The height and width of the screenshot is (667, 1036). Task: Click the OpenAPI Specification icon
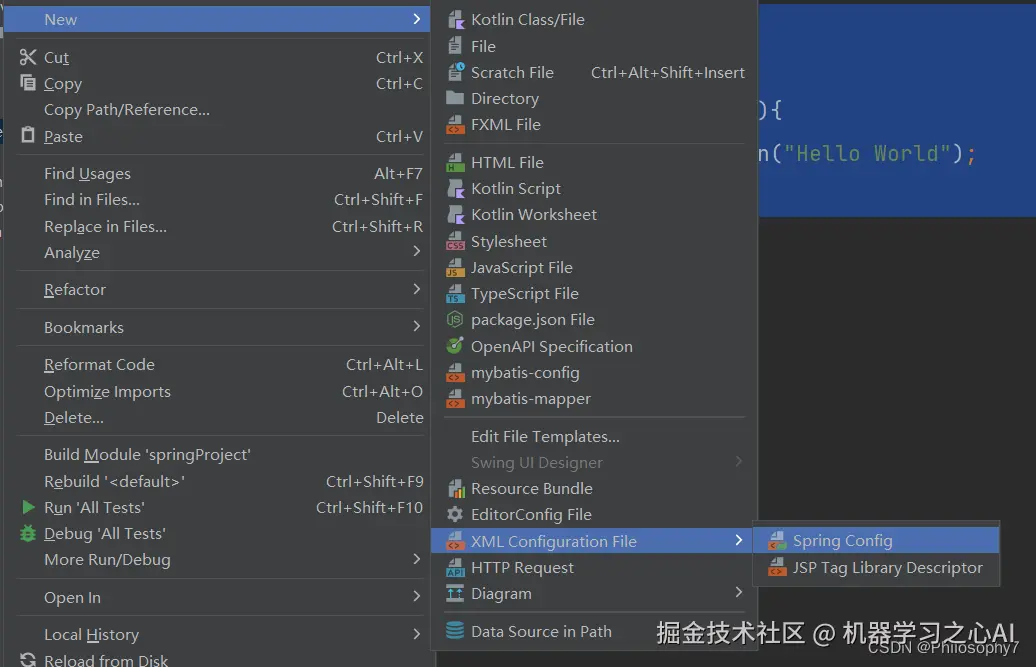pos(455,345)
